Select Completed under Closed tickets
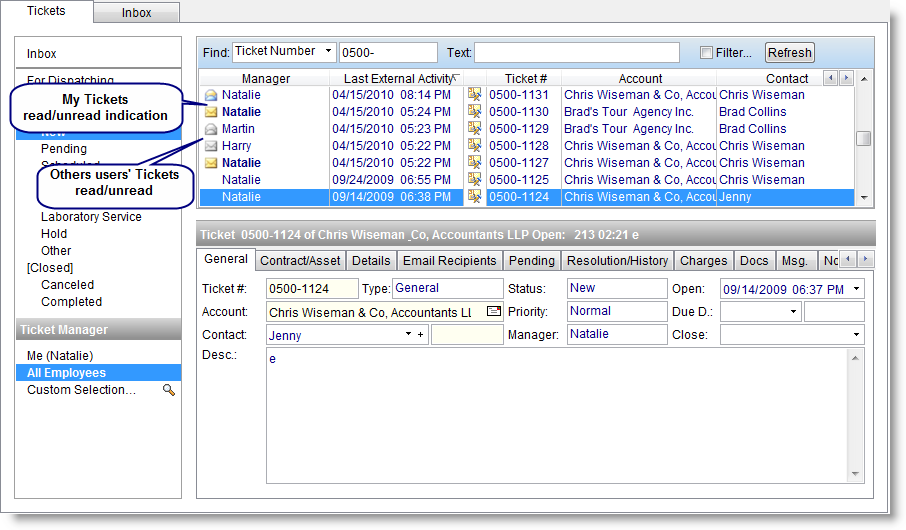Image resolution: width=906 pixels, height=530 pixels. 71,302
